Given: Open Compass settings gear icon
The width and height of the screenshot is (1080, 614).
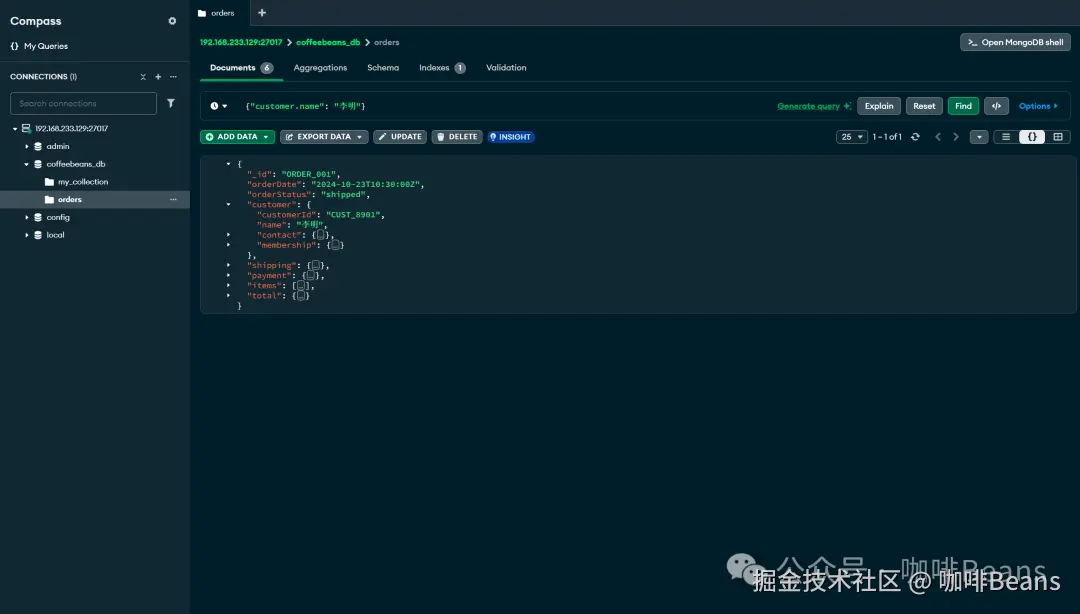Looking at the screenshot, I should click(x=172, y=21).
